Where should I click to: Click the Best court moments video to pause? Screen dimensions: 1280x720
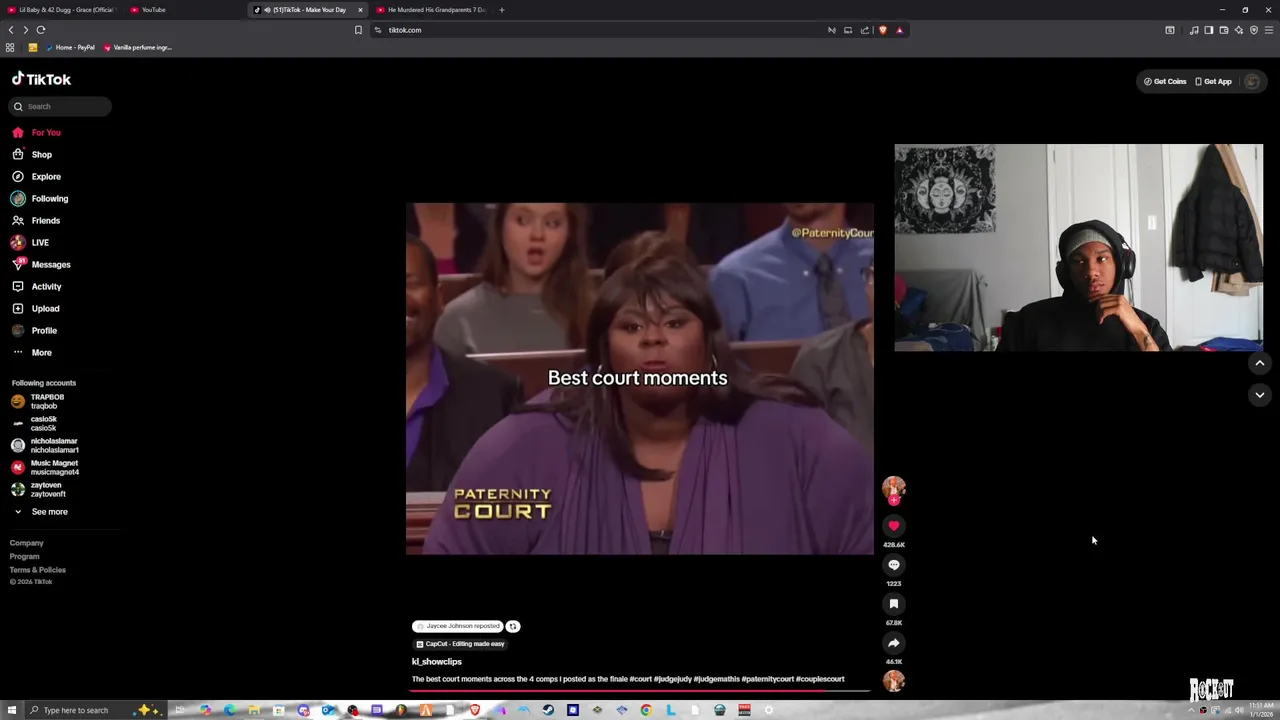coord(639,378)
